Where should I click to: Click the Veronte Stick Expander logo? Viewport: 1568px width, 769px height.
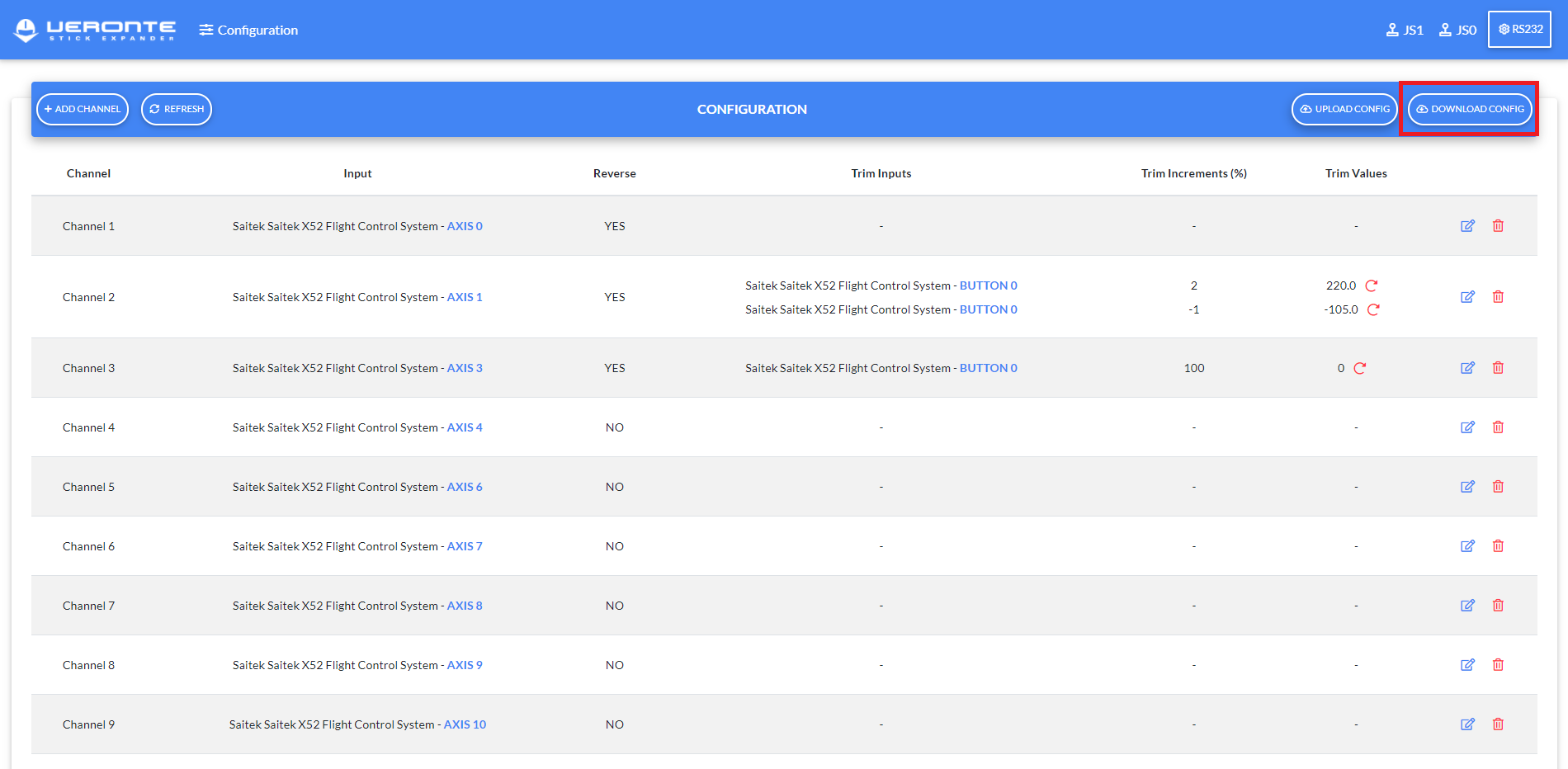[x=95, y=30]
